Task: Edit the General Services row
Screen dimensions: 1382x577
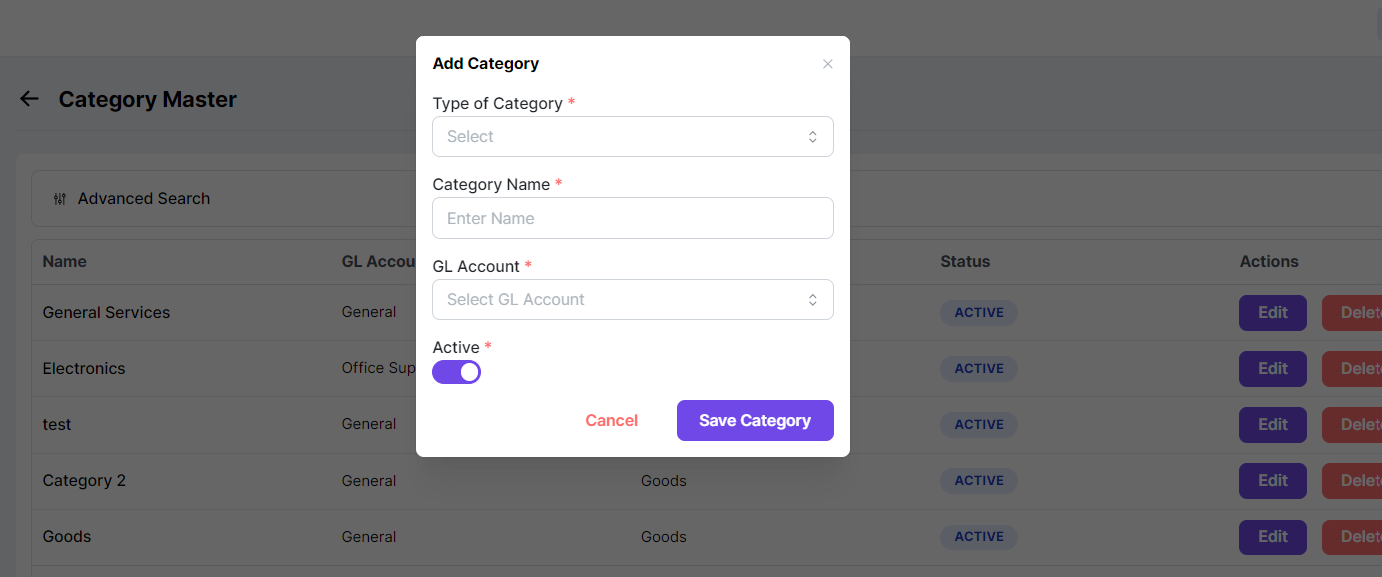Action: tap(1272, 313)
